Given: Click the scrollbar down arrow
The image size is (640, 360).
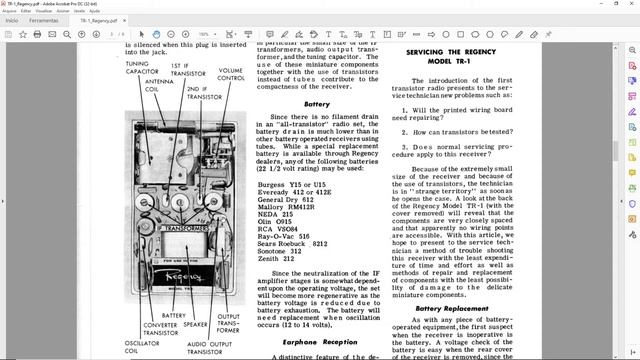Looking at the screenshot, I should 616,356.
